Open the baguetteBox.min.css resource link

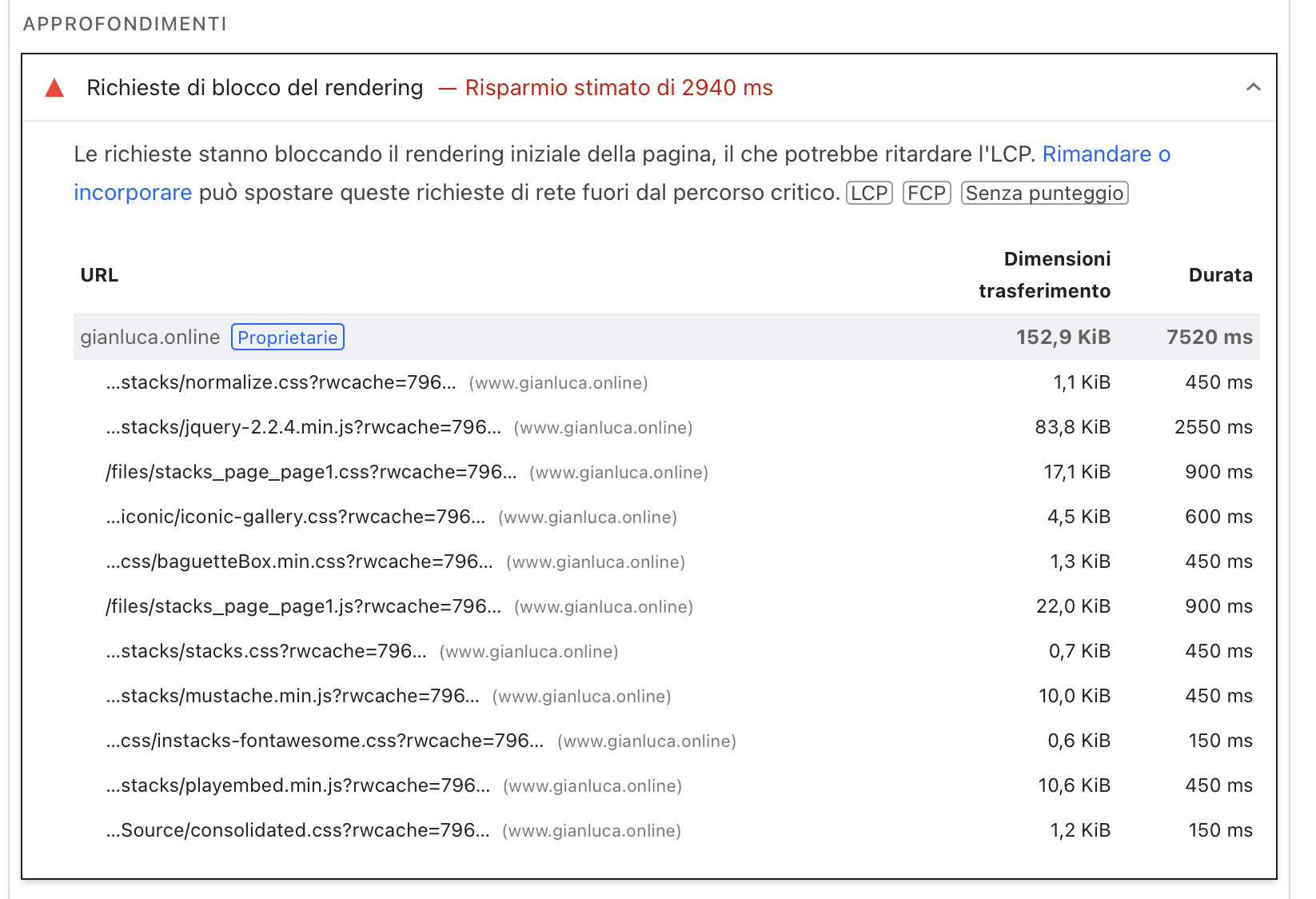[299, 562]
